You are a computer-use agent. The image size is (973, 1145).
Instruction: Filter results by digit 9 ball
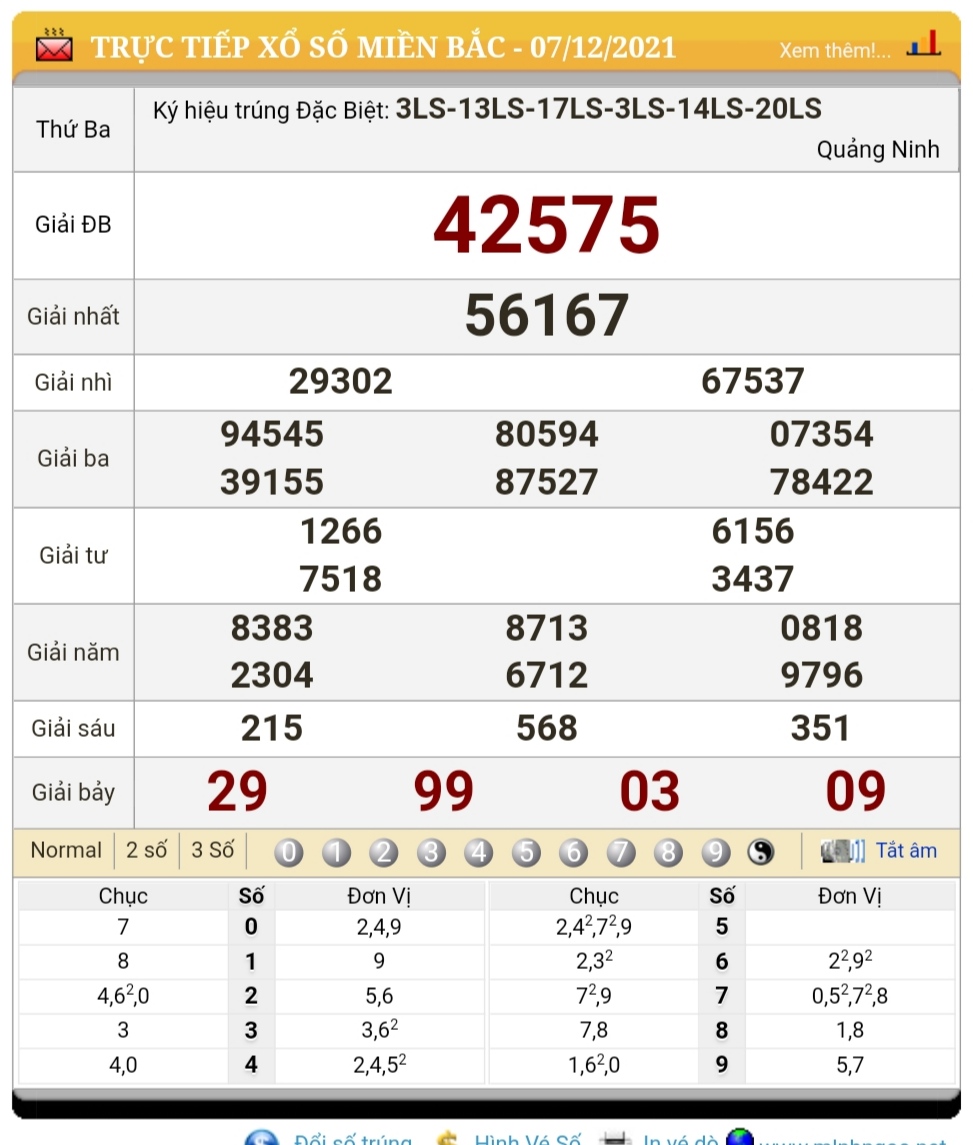[714, 852]
